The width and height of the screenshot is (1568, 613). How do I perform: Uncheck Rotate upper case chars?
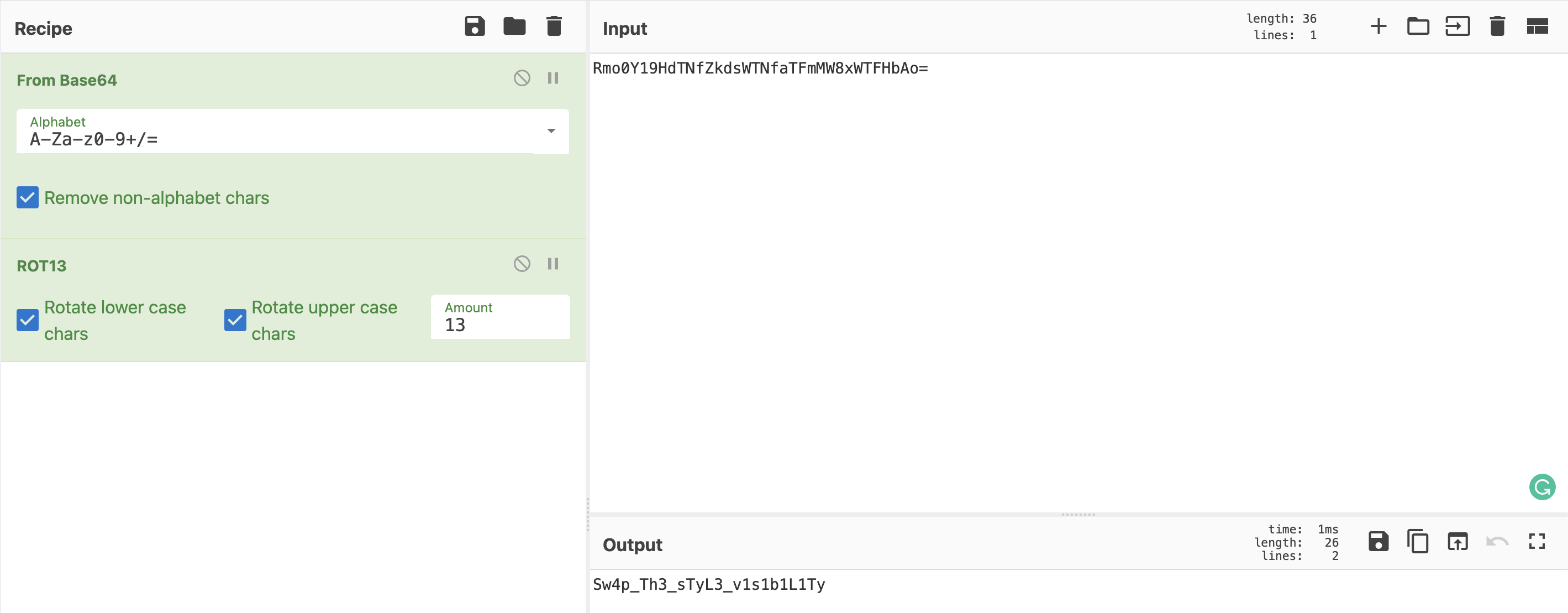point(235,319)
